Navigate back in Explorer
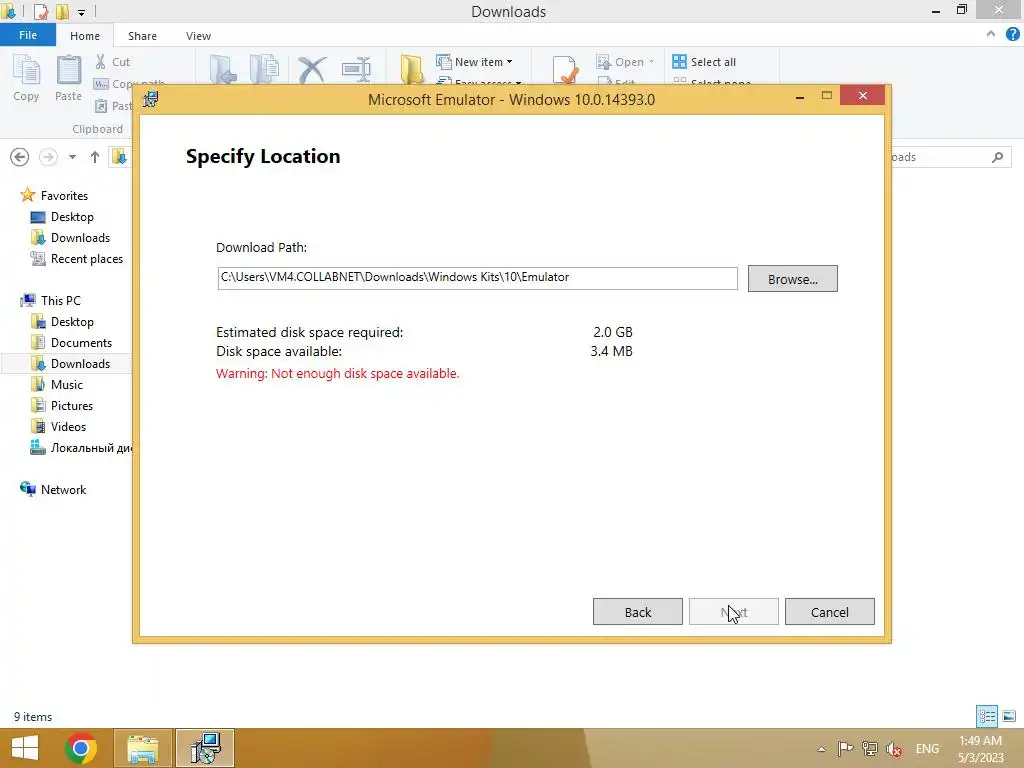The height and width of the screenshot is (768, 1024). (x=20, y=157)
